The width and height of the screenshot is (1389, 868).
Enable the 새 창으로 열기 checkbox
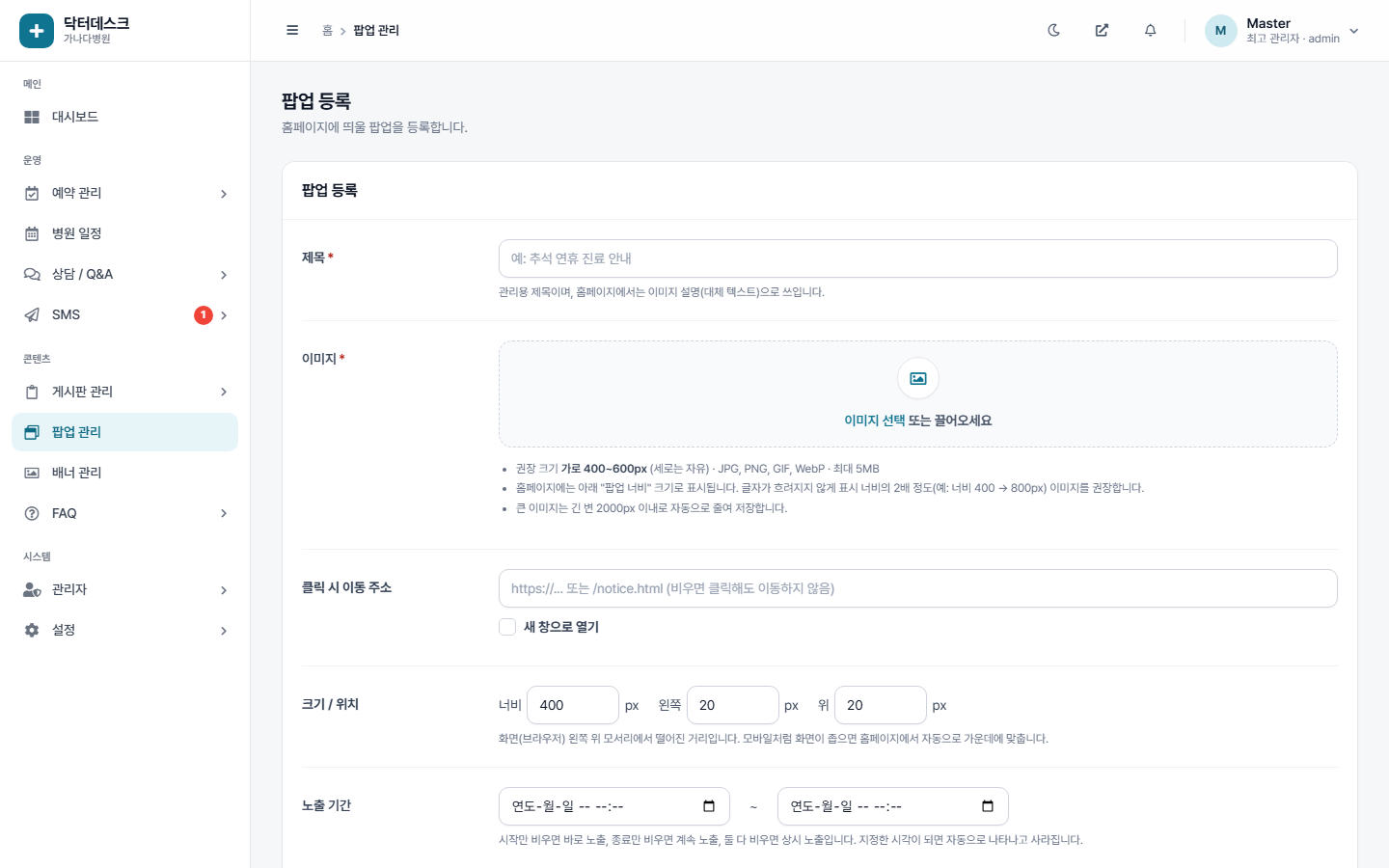(x=507, y=627)
